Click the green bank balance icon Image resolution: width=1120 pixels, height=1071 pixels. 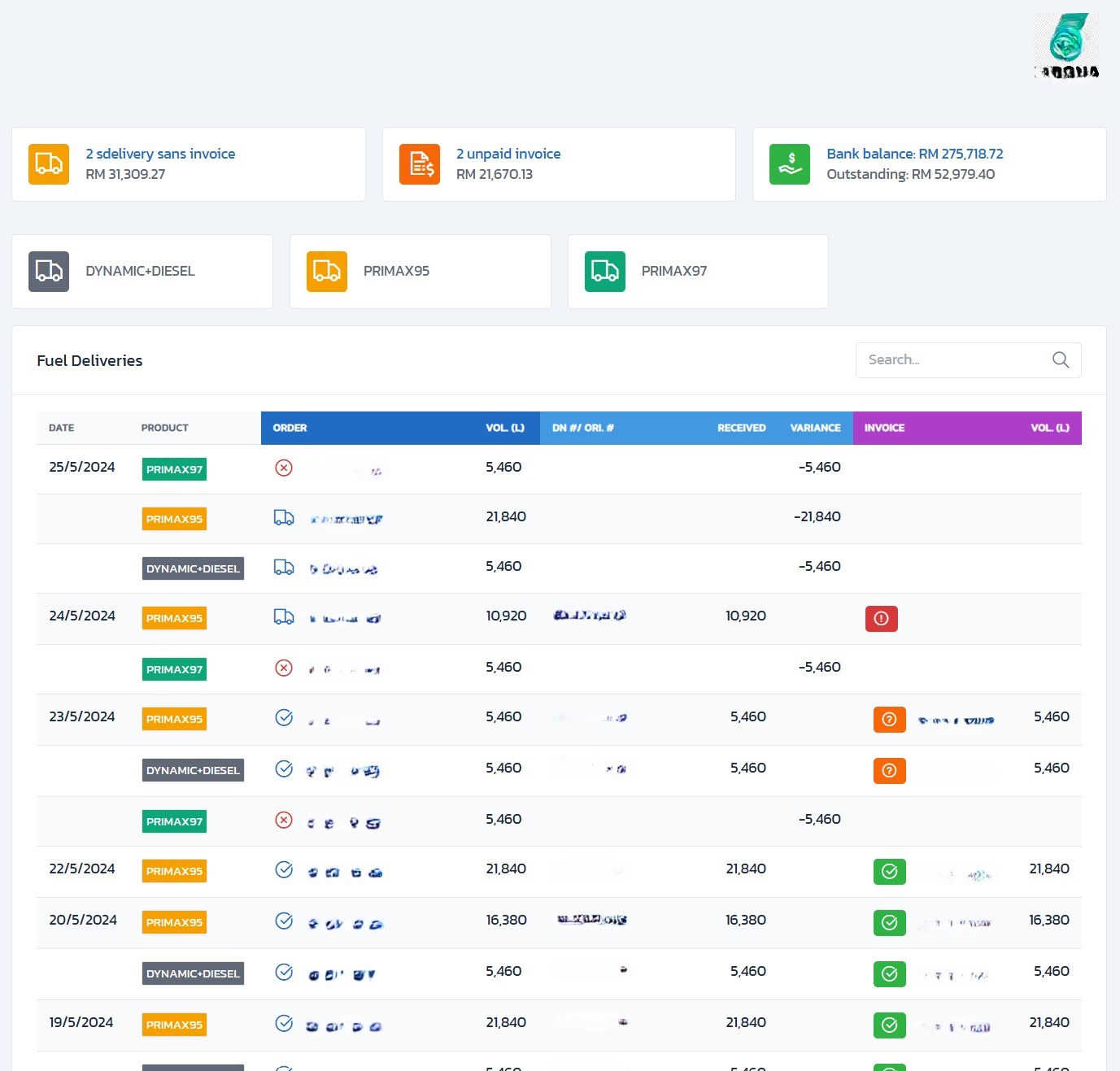790,164
